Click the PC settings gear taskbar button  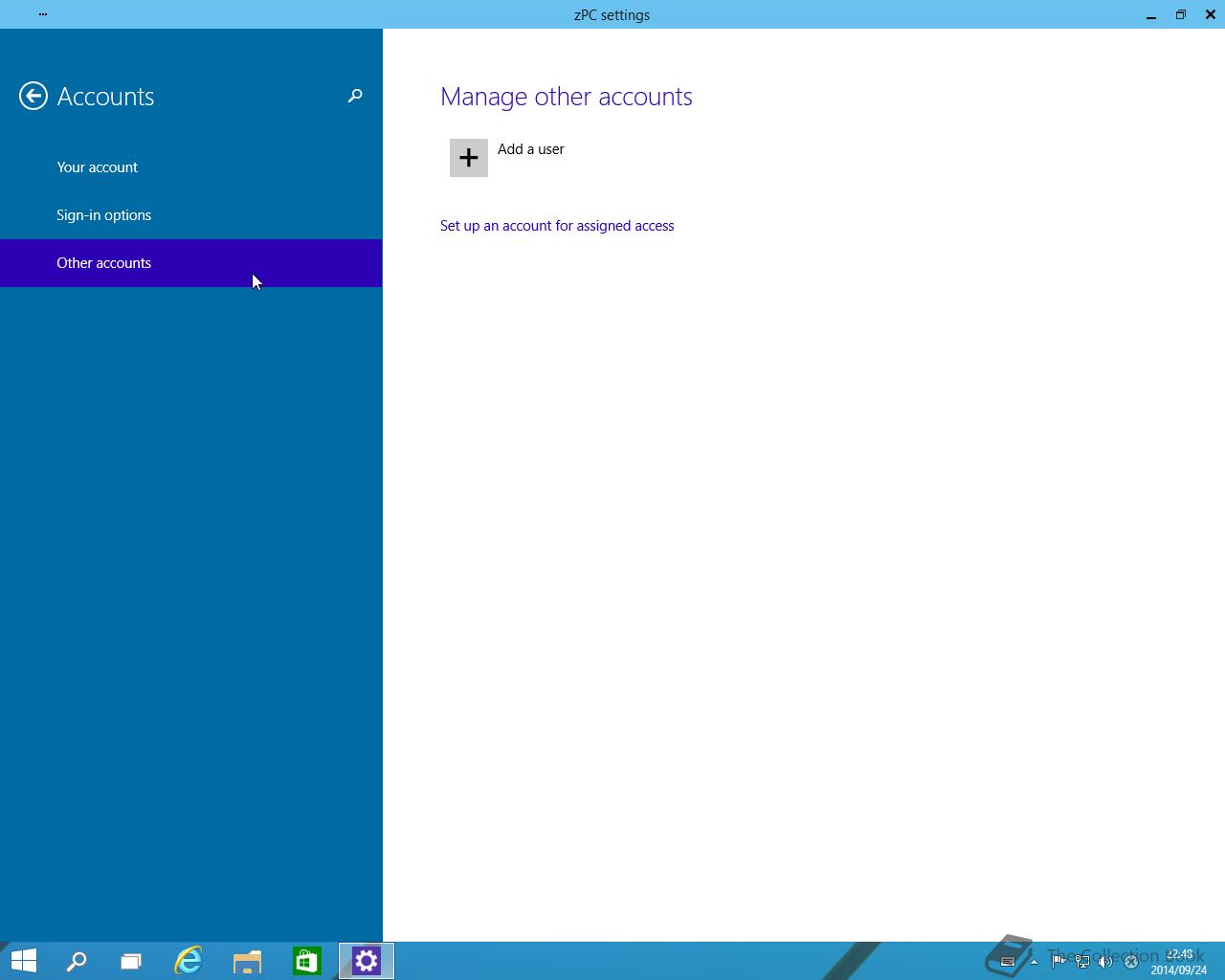point(367,961)
